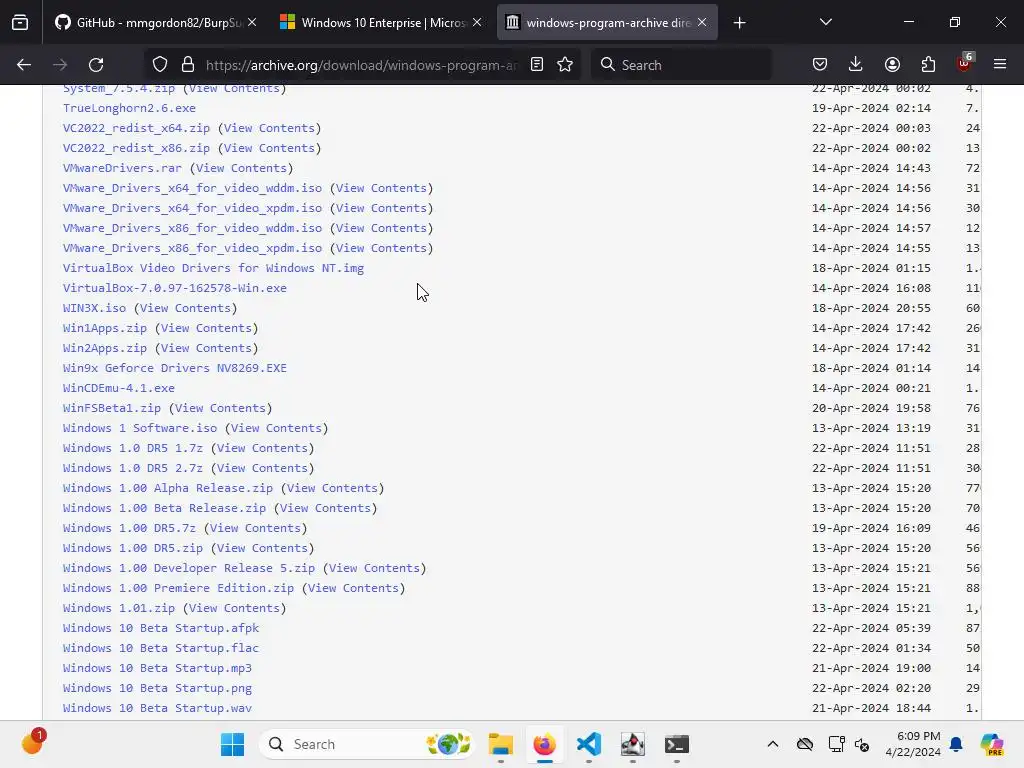Toggle Reader View icon in address bar
This screenshot has width=1024, height=768.
tap(537, 65)
